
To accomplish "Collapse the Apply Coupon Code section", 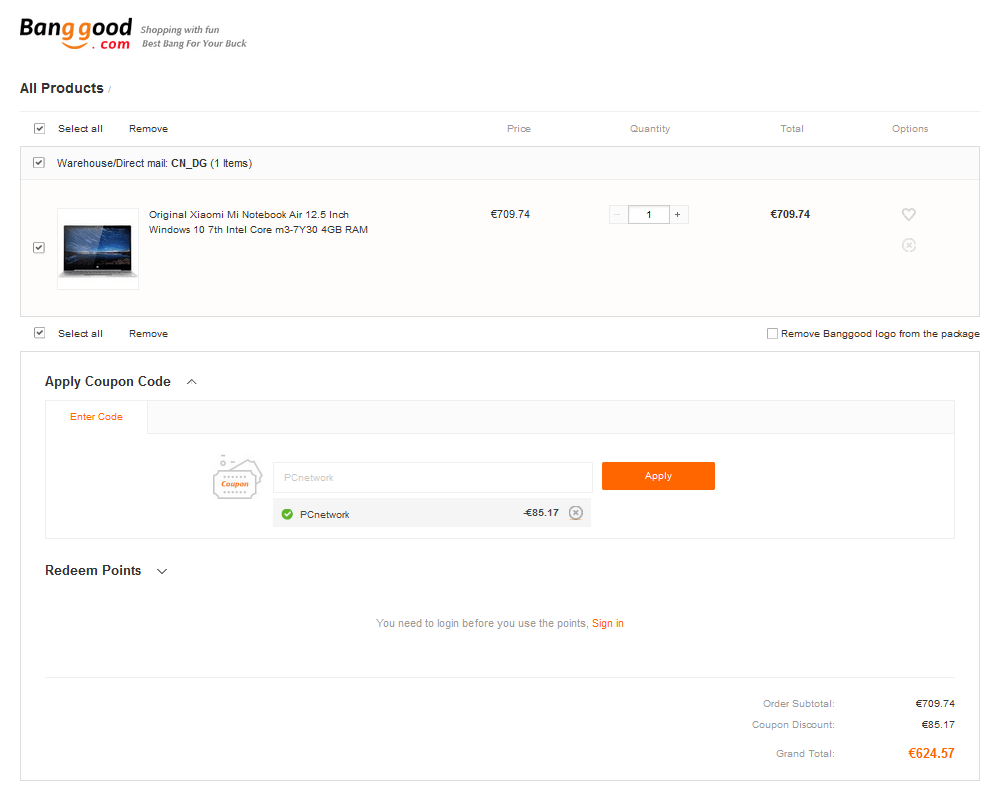I will click(192, 382).
